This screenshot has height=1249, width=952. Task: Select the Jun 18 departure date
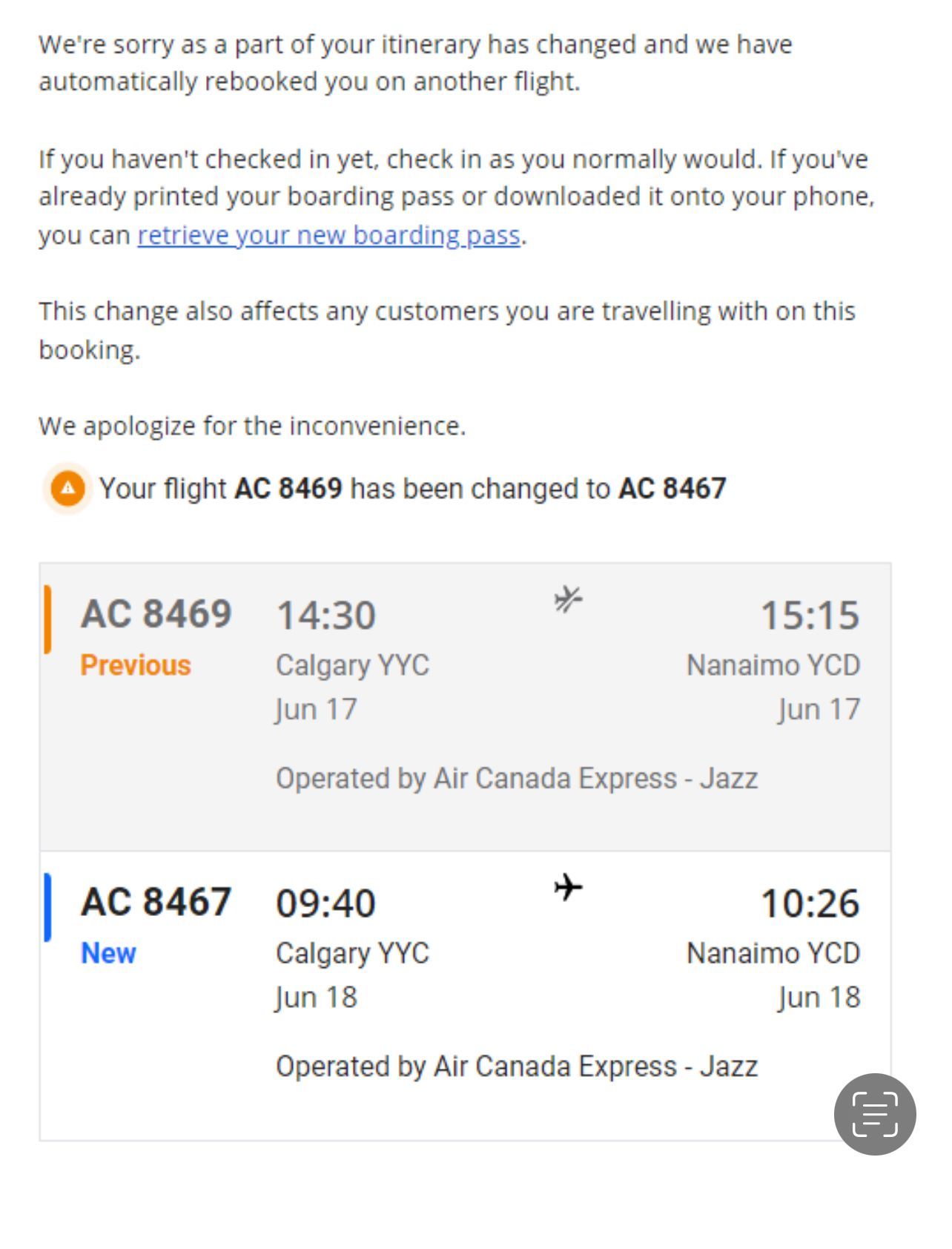(x=316, y=998)
